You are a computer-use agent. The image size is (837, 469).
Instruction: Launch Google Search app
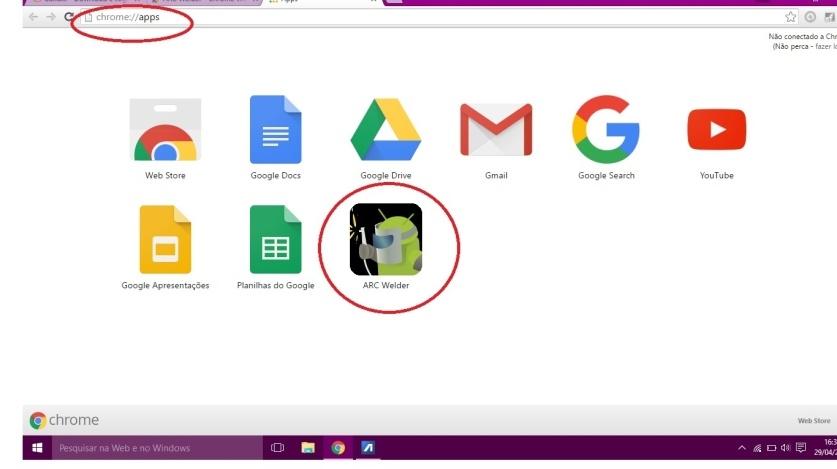pyautogui.click(x=606, y=138)
